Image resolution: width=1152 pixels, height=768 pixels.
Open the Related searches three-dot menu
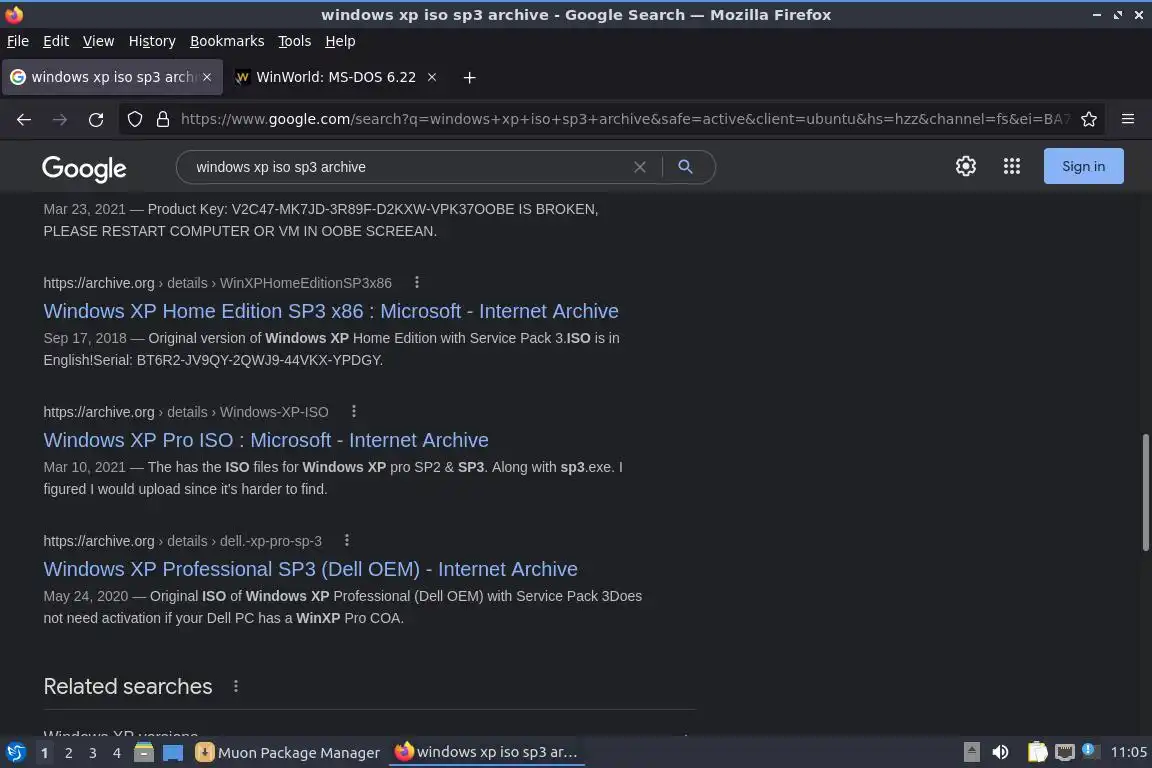click(x=236, y=686)
